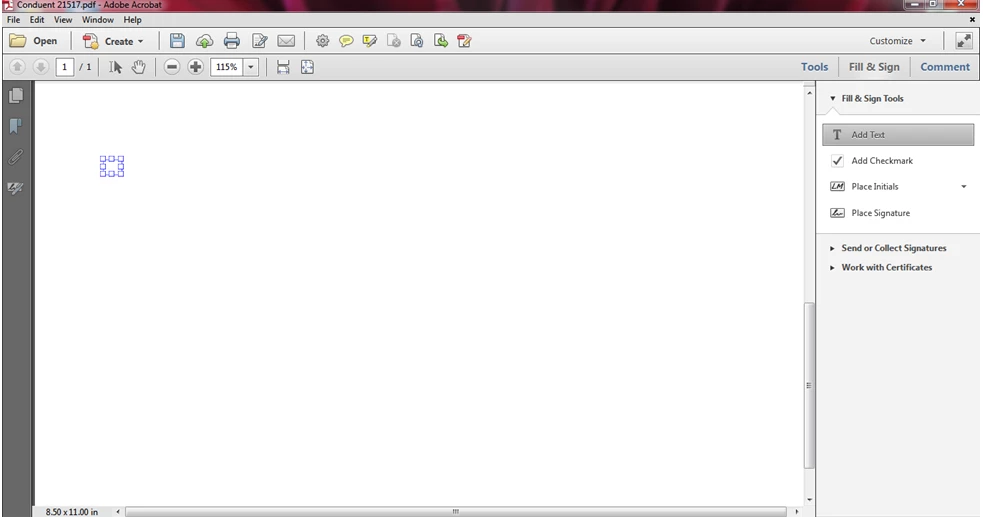Expand Send or Collect Signatures section
Viewport: 983px width, 517px height.
[x=832, y=248]
